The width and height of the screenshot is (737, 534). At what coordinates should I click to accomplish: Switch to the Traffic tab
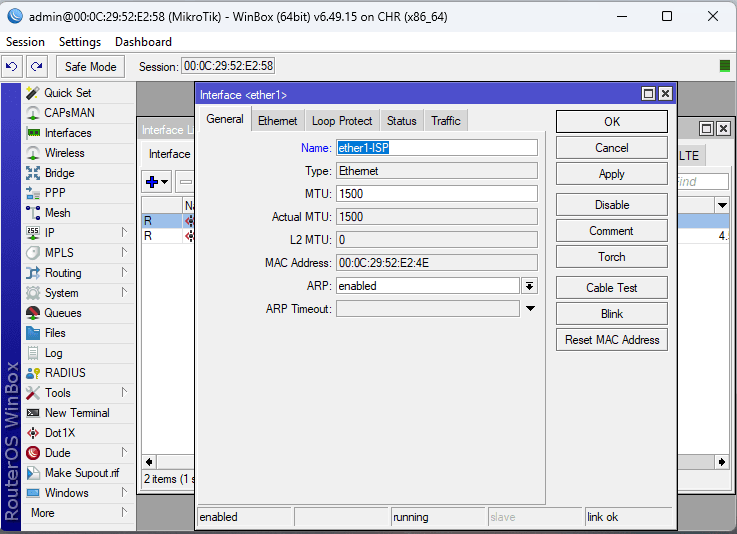(445, 121)
